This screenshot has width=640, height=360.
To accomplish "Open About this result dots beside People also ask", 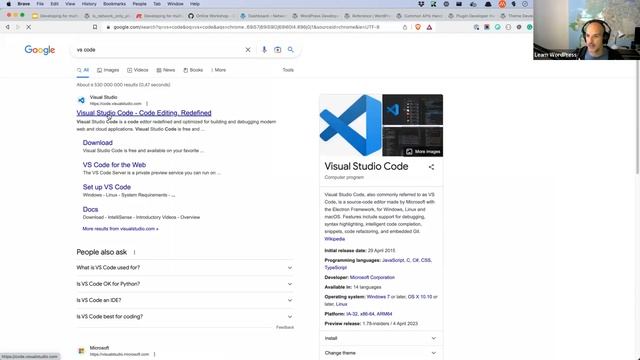I will [134, 252].
